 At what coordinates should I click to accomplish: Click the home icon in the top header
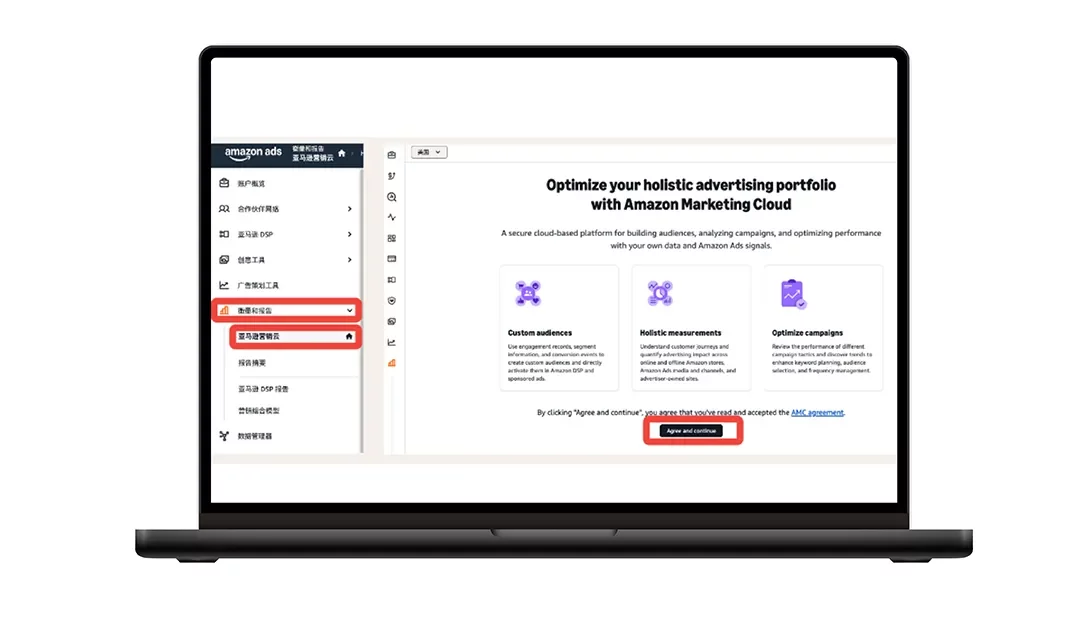pos(342,153)
